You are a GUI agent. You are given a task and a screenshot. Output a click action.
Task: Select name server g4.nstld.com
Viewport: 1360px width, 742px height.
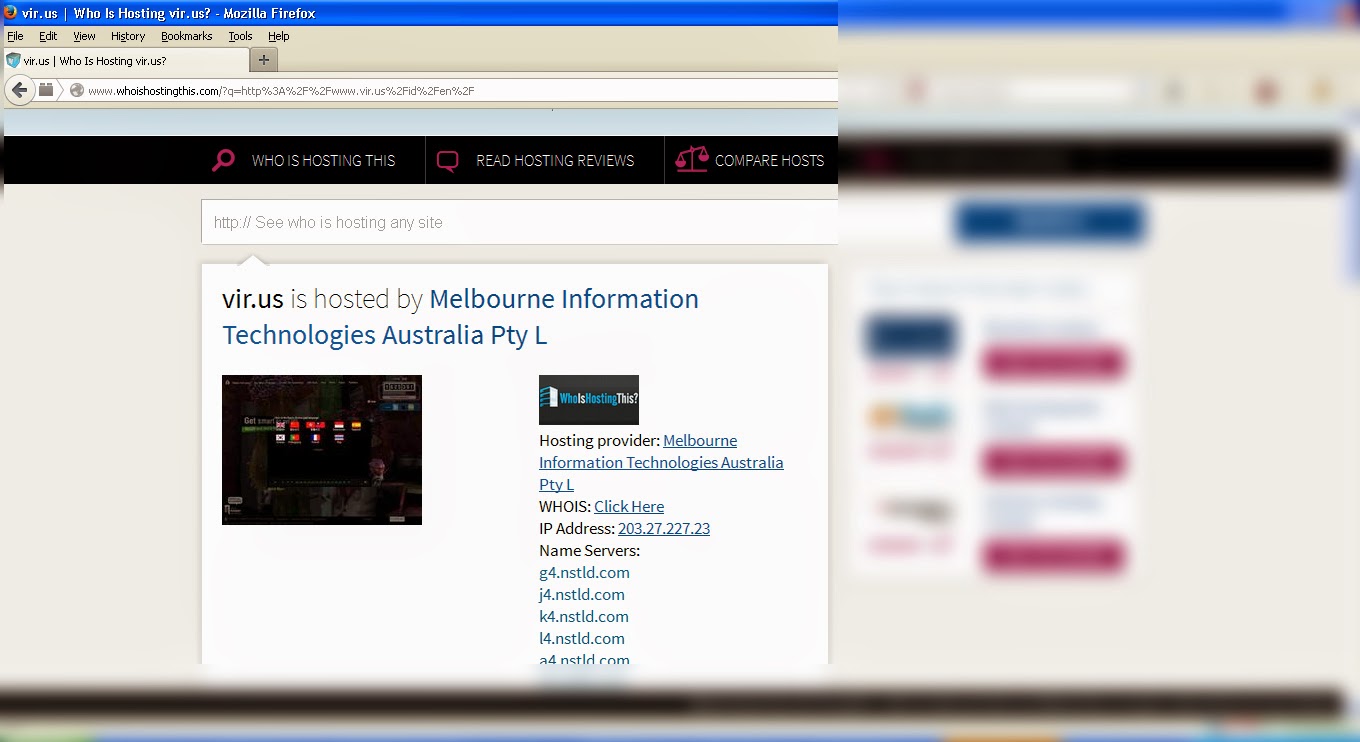(584, 572)
